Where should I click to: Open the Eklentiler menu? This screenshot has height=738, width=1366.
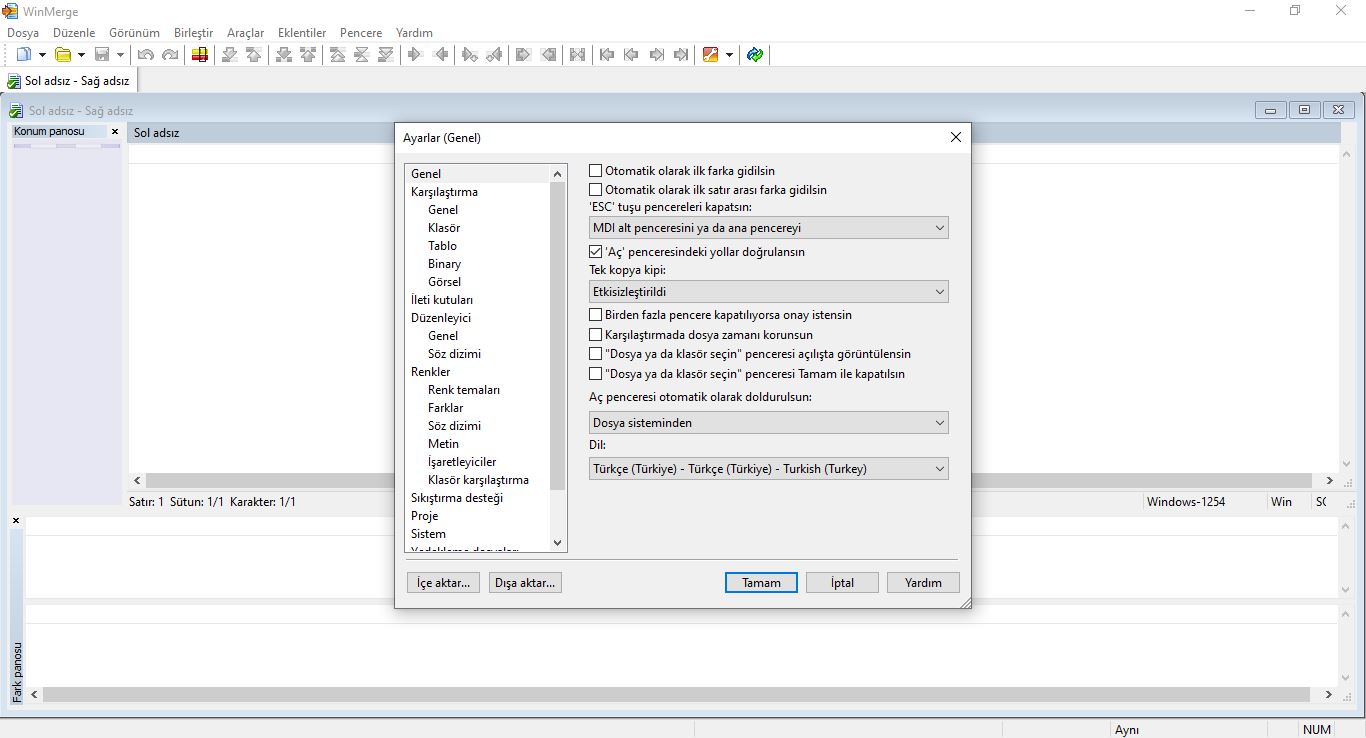click(302, 33)
